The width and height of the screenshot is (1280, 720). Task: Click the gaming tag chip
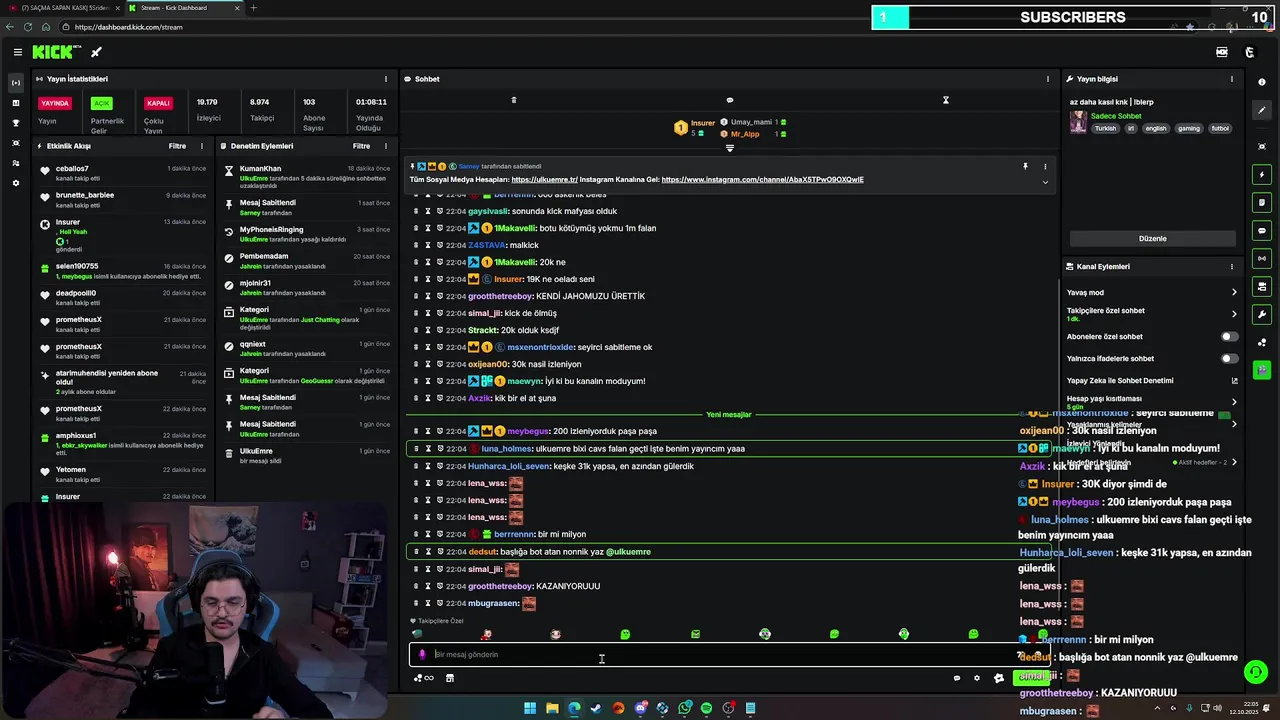[x=1188, y=129]
